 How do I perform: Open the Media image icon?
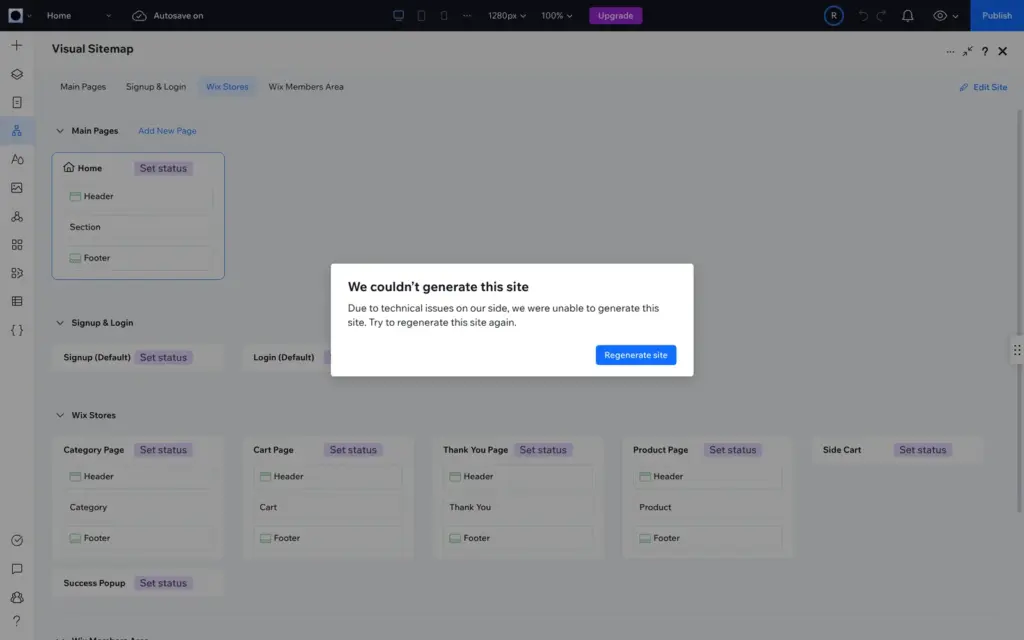point(17,187)
